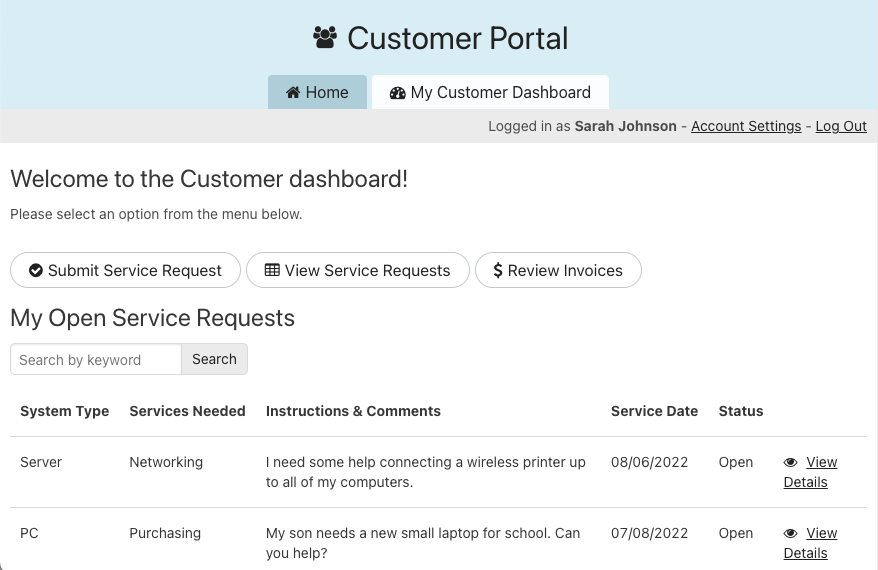Click the System Type column header

(x=65, y=411)
